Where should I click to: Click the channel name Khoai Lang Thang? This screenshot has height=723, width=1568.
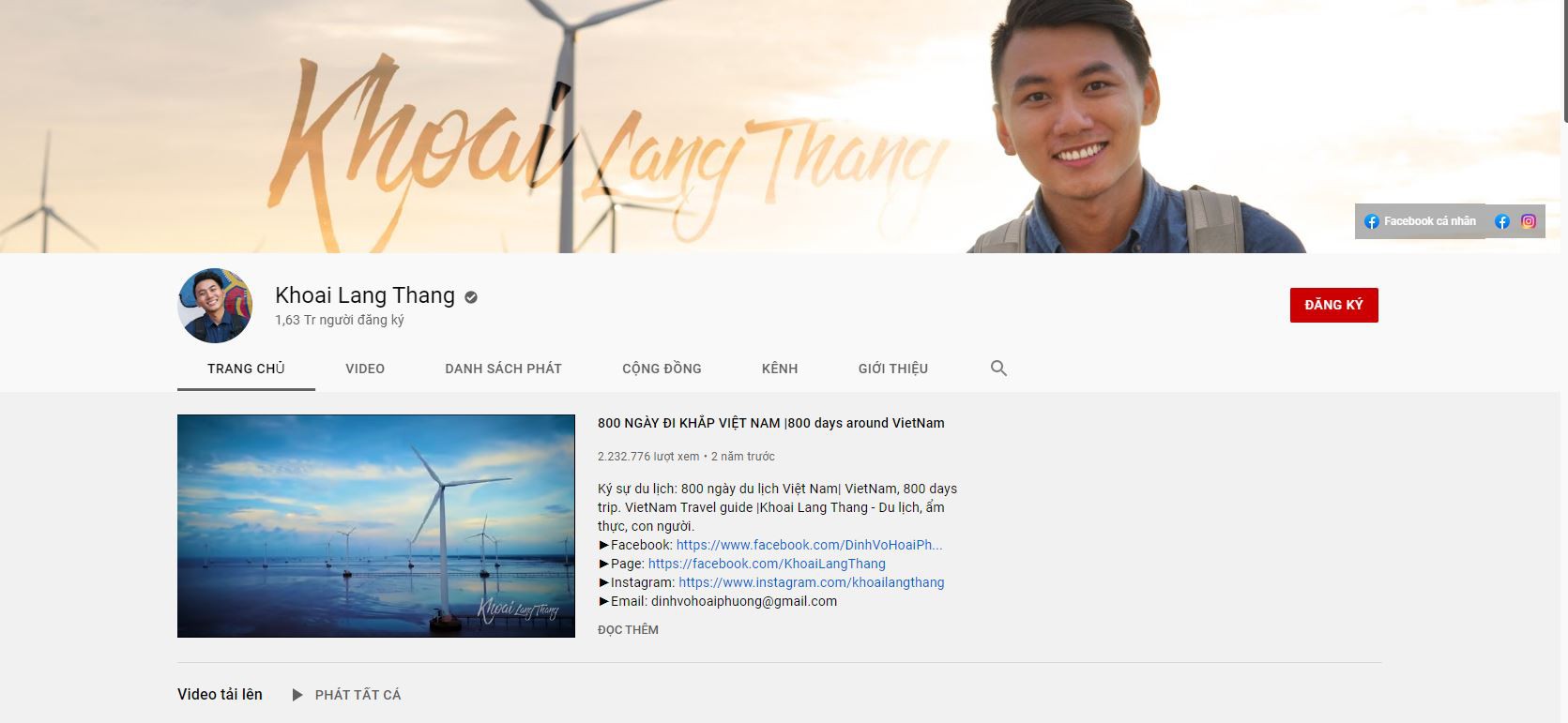[365, 295]
